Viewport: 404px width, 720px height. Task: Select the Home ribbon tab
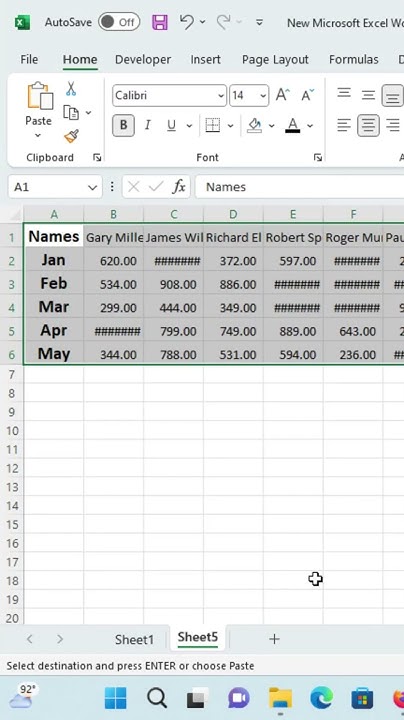click(80, 59)
